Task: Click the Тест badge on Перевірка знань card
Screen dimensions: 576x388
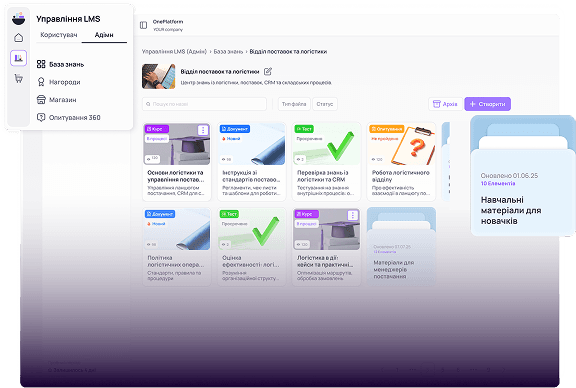Action: pyautogui.click(x=304, y=129)
